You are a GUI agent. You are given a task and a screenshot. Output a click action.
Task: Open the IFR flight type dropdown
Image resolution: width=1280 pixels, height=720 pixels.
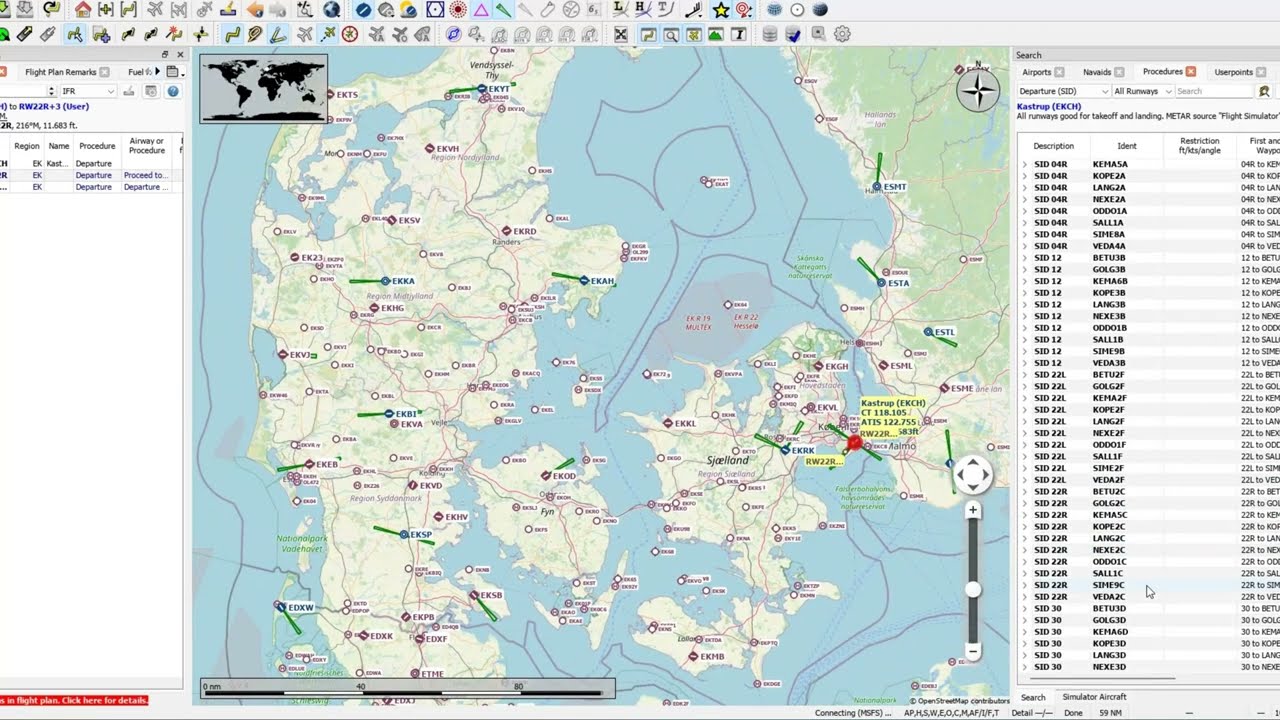[88, 91]
